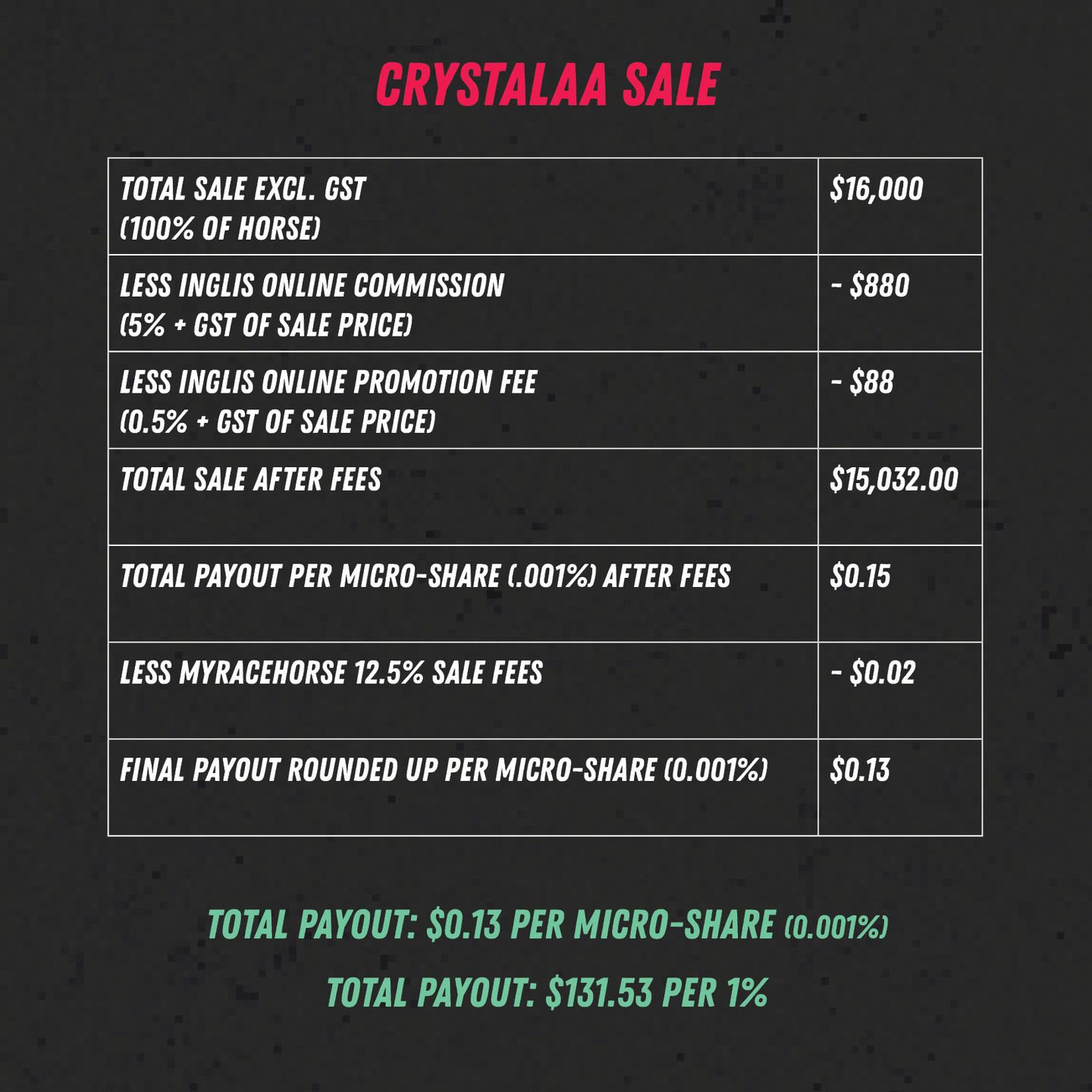Select the Less Inglis Online Promotion Fee label
This screenshot has width=1092, height=1092.
tap(328, 383)
